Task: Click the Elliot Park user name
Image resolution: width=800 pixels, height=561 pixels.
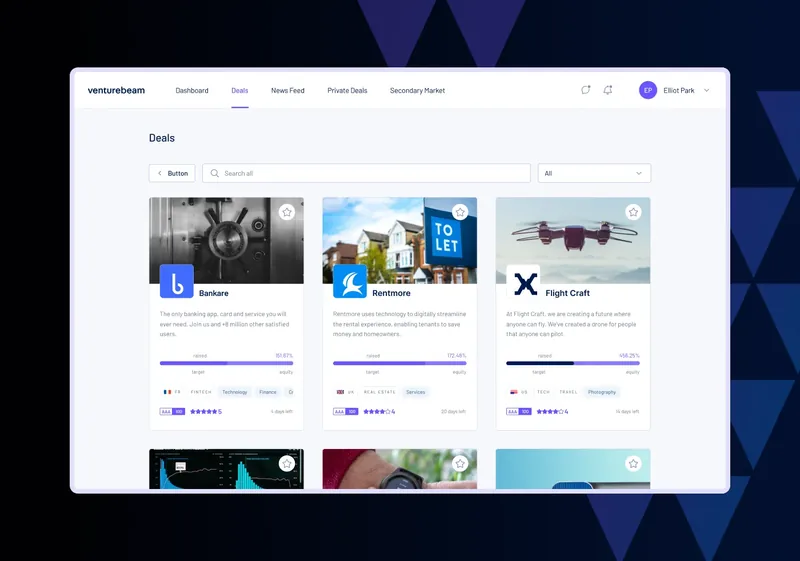Action: coord(679,90)
